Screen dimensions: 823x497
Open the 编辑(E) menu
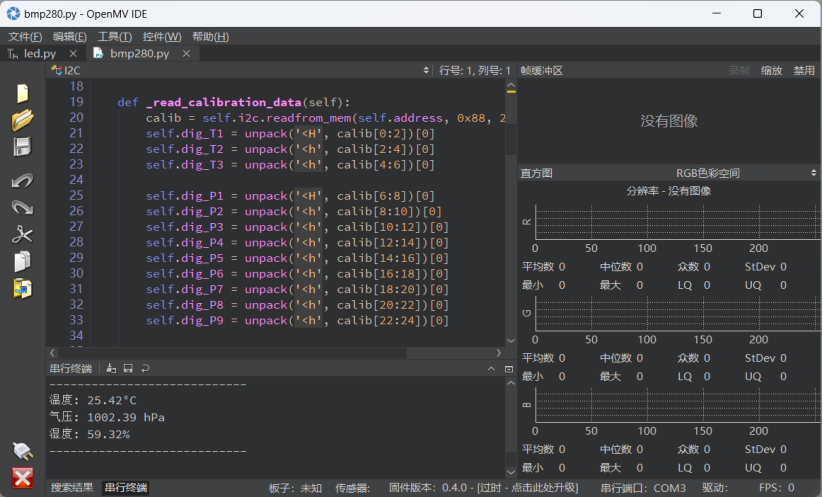coord(70,37)
